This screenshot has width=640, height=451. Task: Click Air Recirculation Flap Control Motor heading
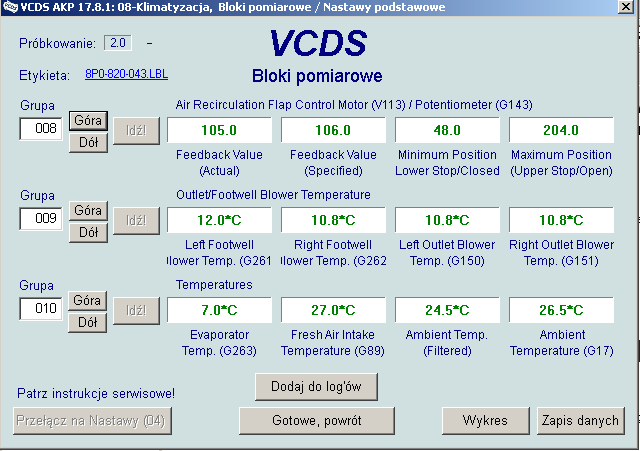[354, 105]
